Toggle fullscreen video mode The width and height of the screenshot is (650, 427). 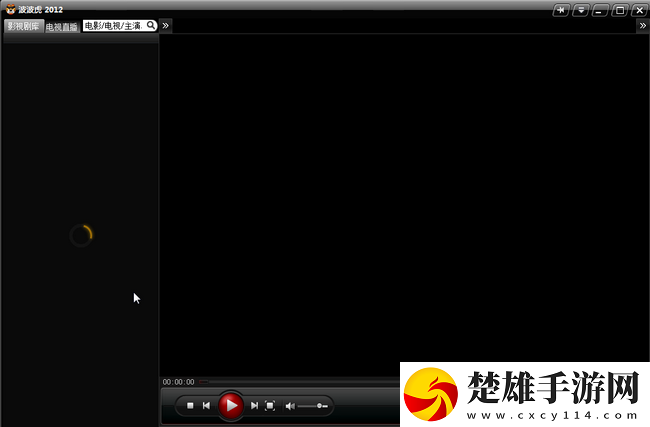270,405
